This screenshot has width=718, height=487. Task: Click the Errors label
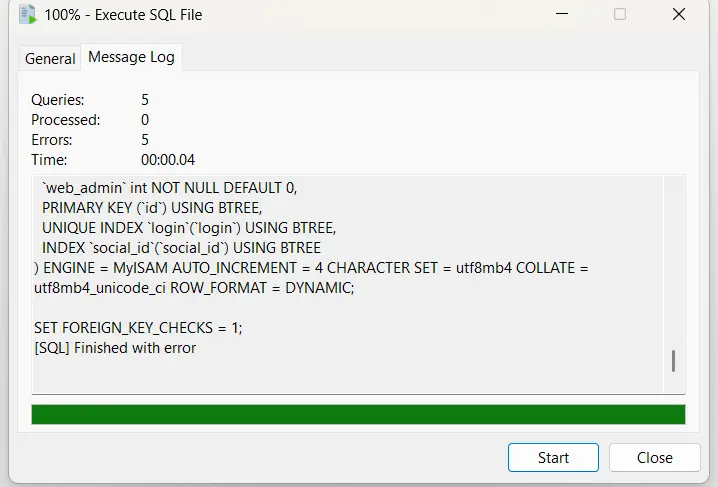pyautogui.click(x=52, y=140)
